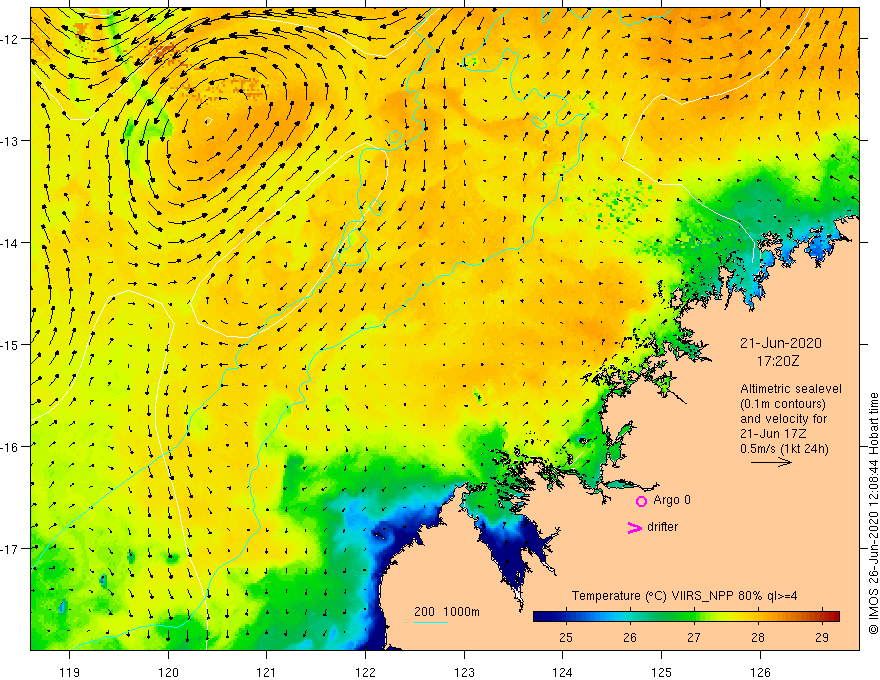Click the 'drifter' label text

point(662,527)
